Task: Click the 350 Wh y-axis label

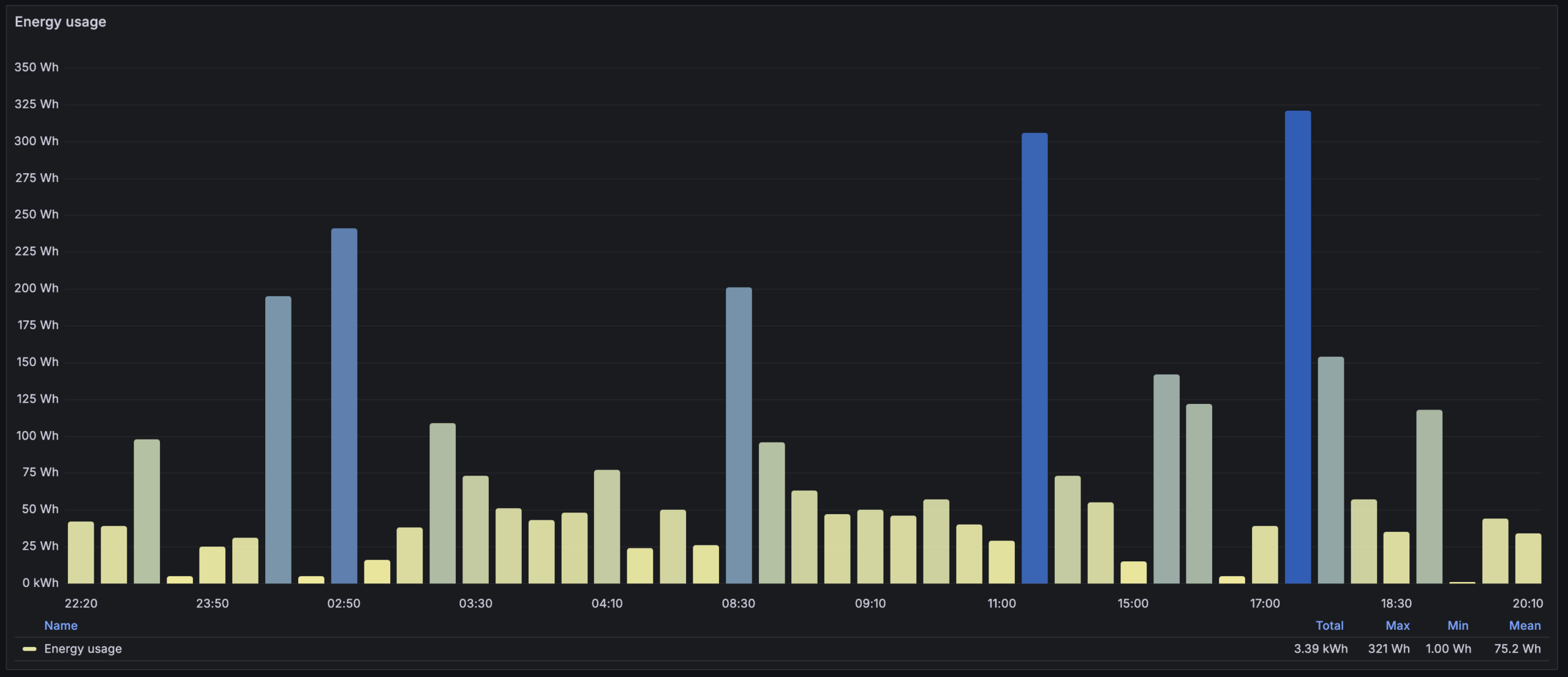Action: (36, 67)
